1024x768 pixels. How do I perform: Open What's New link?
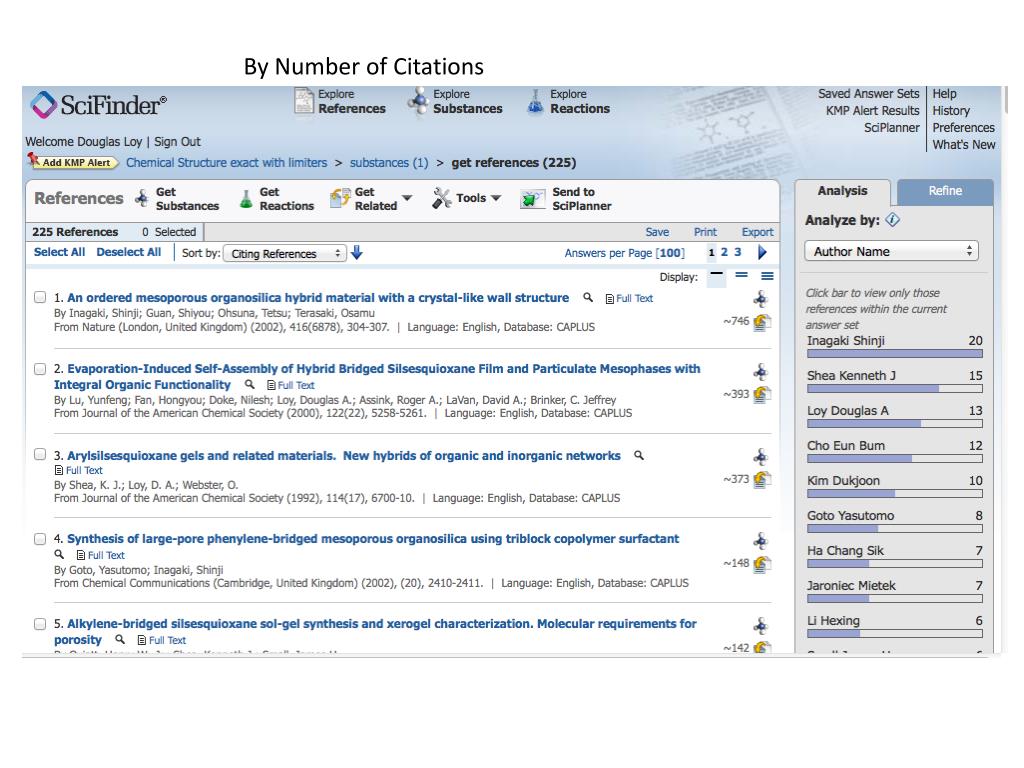pos(964,144)
